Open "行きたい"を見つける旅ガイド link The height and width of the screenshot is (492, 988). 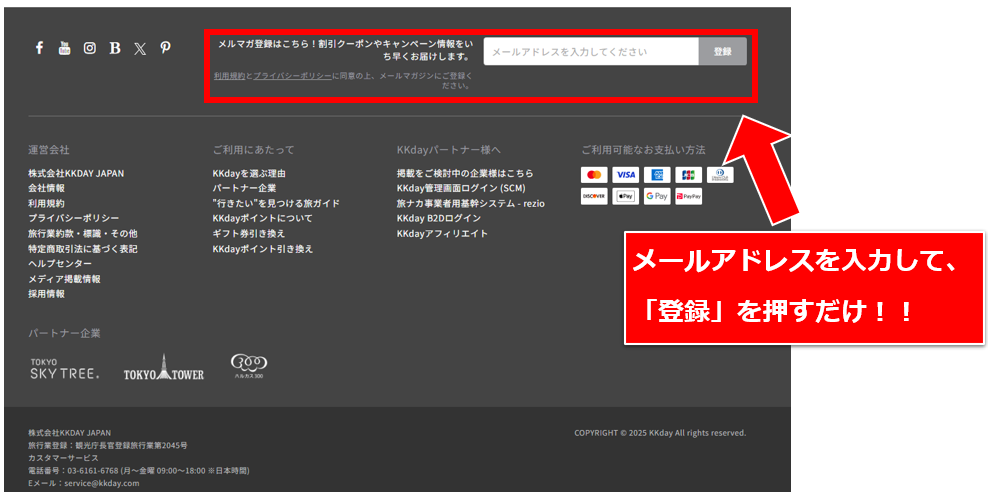[x=276, y=203]
